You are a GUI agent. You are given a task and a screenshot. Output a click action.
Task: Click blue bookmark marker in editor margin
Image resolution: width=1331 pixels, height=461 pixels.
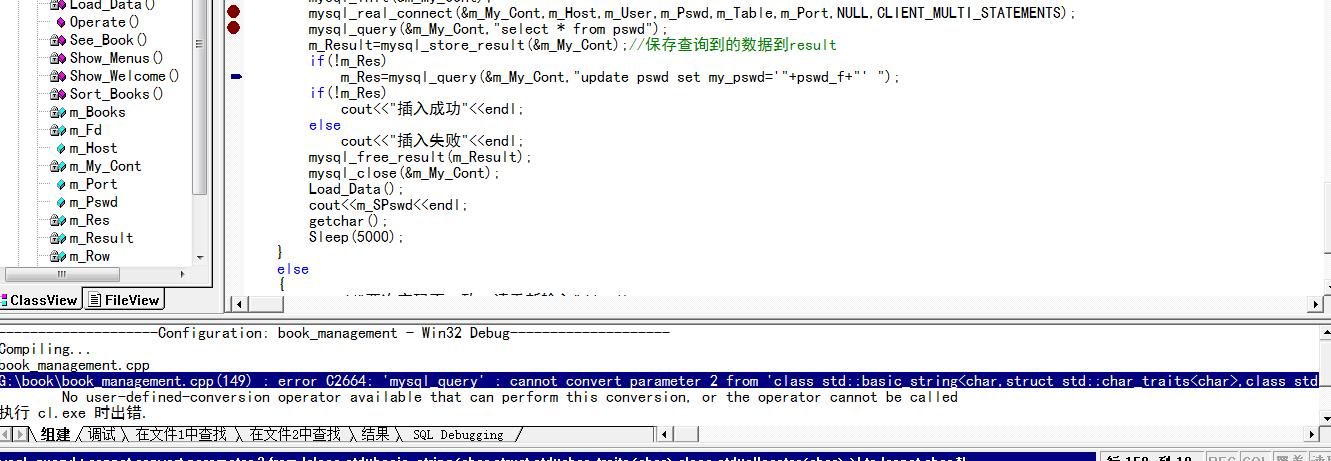[236, 76]
